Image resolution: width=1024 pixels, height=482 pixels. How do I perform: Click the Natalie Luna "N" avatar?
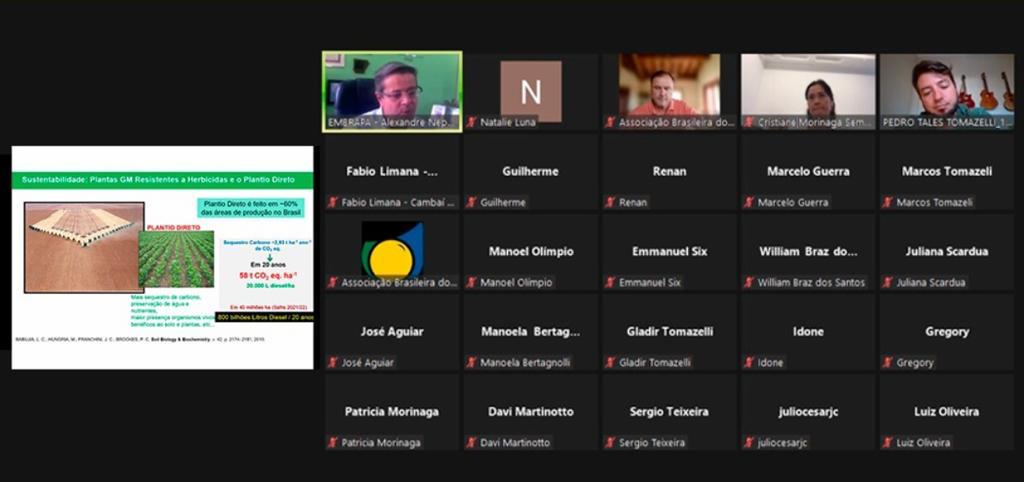[x=530, y=92]
